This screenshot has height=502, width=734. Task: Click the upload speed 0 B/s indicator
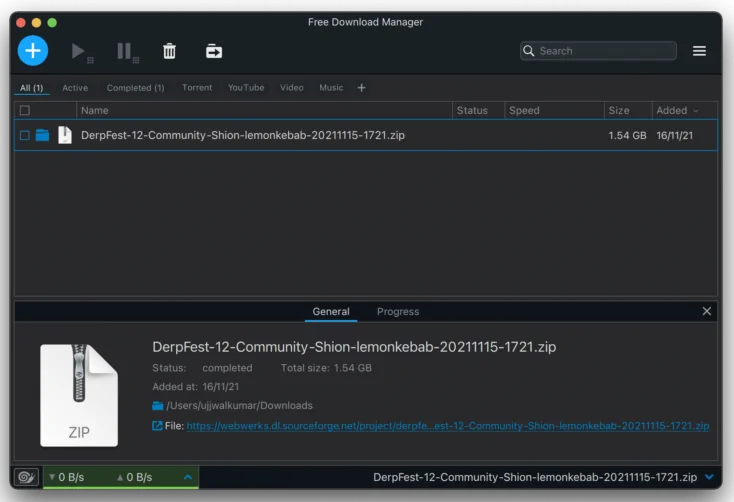(x=135, y=477)
